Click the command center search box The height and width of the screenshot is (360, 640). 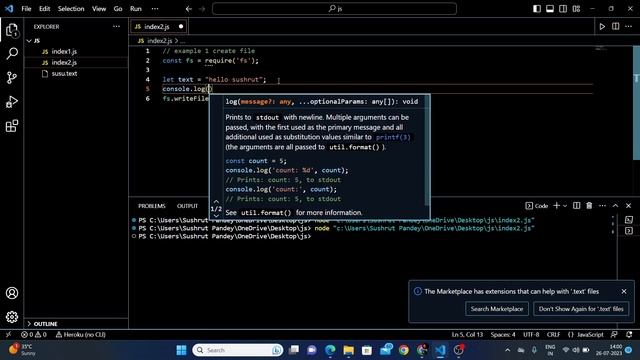334,9
